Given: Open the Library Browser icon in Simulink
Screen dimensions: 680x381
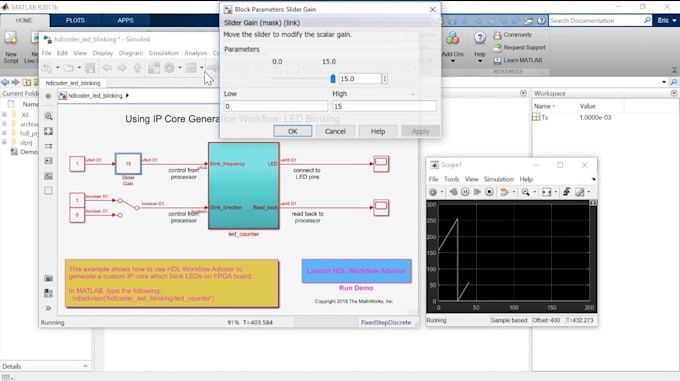Looking at the screenshot, I should [154, 68].
